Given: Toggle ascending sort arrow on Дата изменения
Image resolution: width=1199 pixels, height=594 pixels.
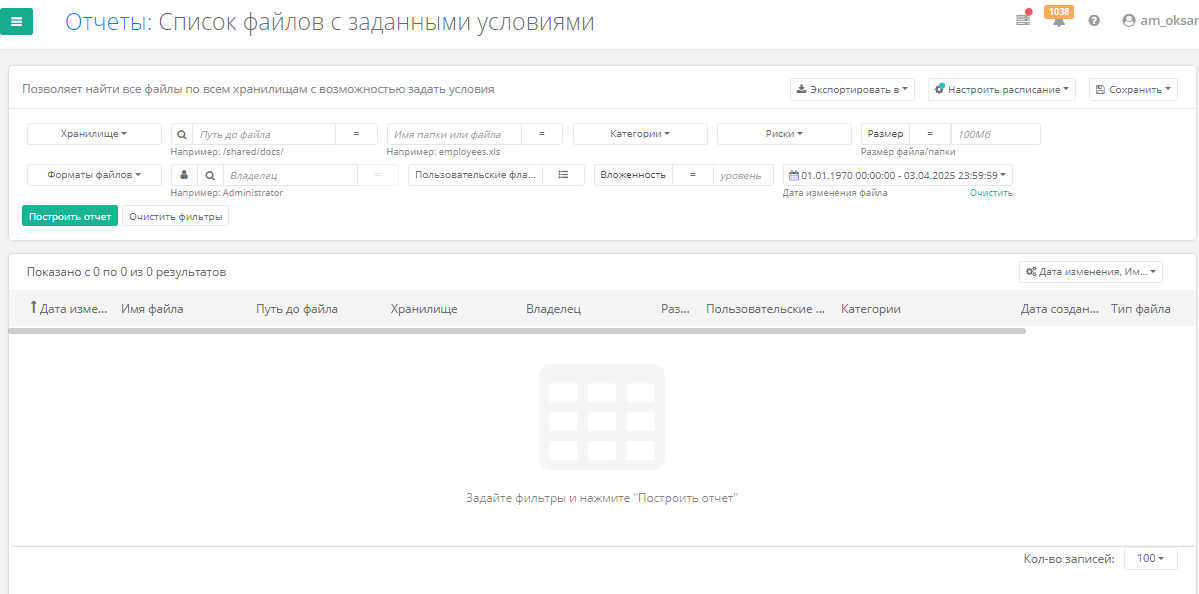Looking at the screenshot, I should click(33, 308).
